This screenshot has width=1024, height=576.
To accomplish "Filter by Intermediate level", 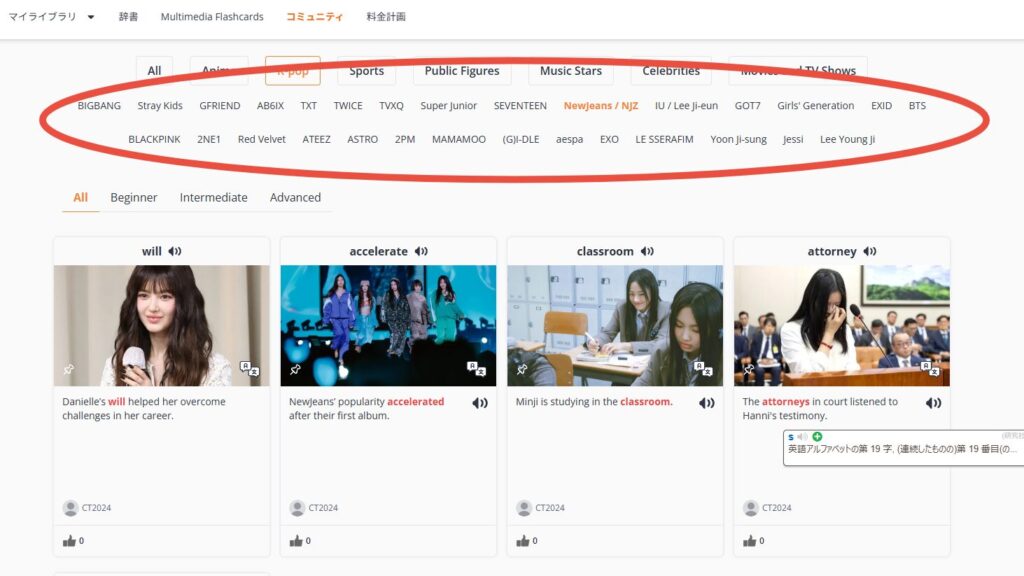I will click(x=214, y=197).
